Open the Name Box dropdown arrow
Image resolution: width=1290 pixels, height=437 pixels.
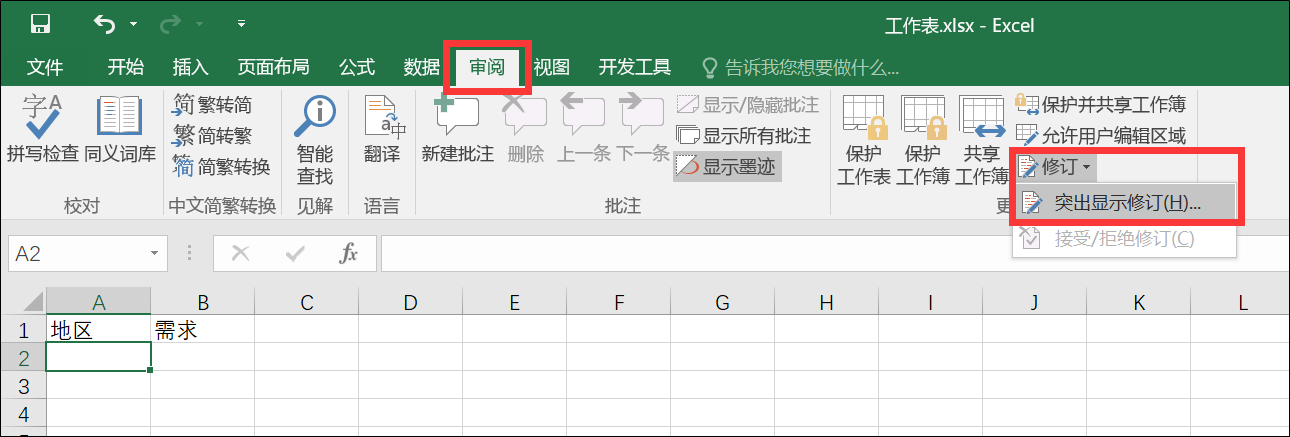[x=154, y=254]
